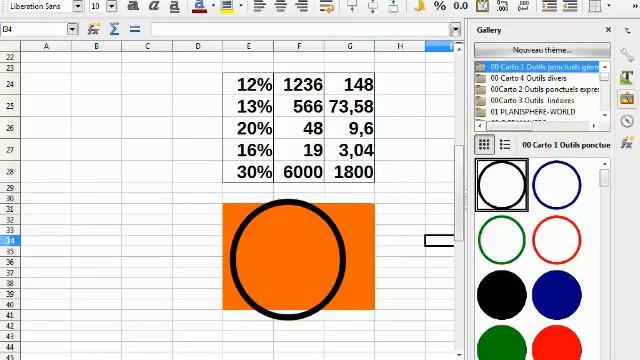The height and width of the screenshot is (360, 640).
Task: Select the cell containing 73,58
Action: coord(349,106)
